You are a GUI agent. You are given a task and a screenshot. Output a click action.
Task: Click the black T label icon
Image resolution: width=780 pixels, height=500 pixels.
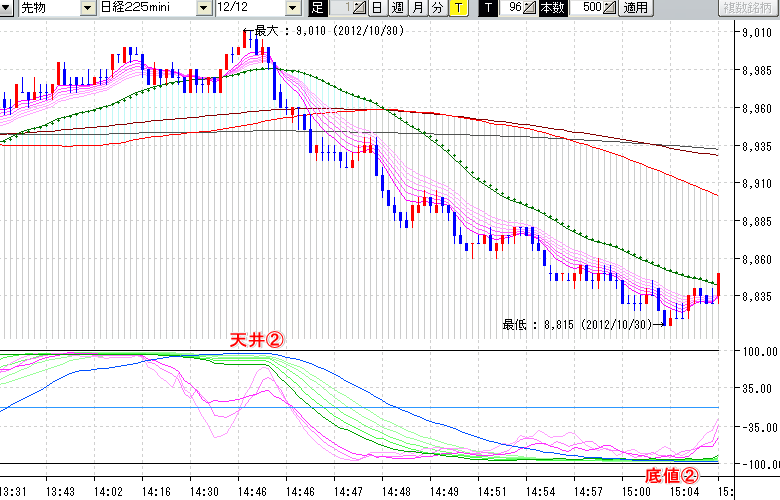point(487,8)
